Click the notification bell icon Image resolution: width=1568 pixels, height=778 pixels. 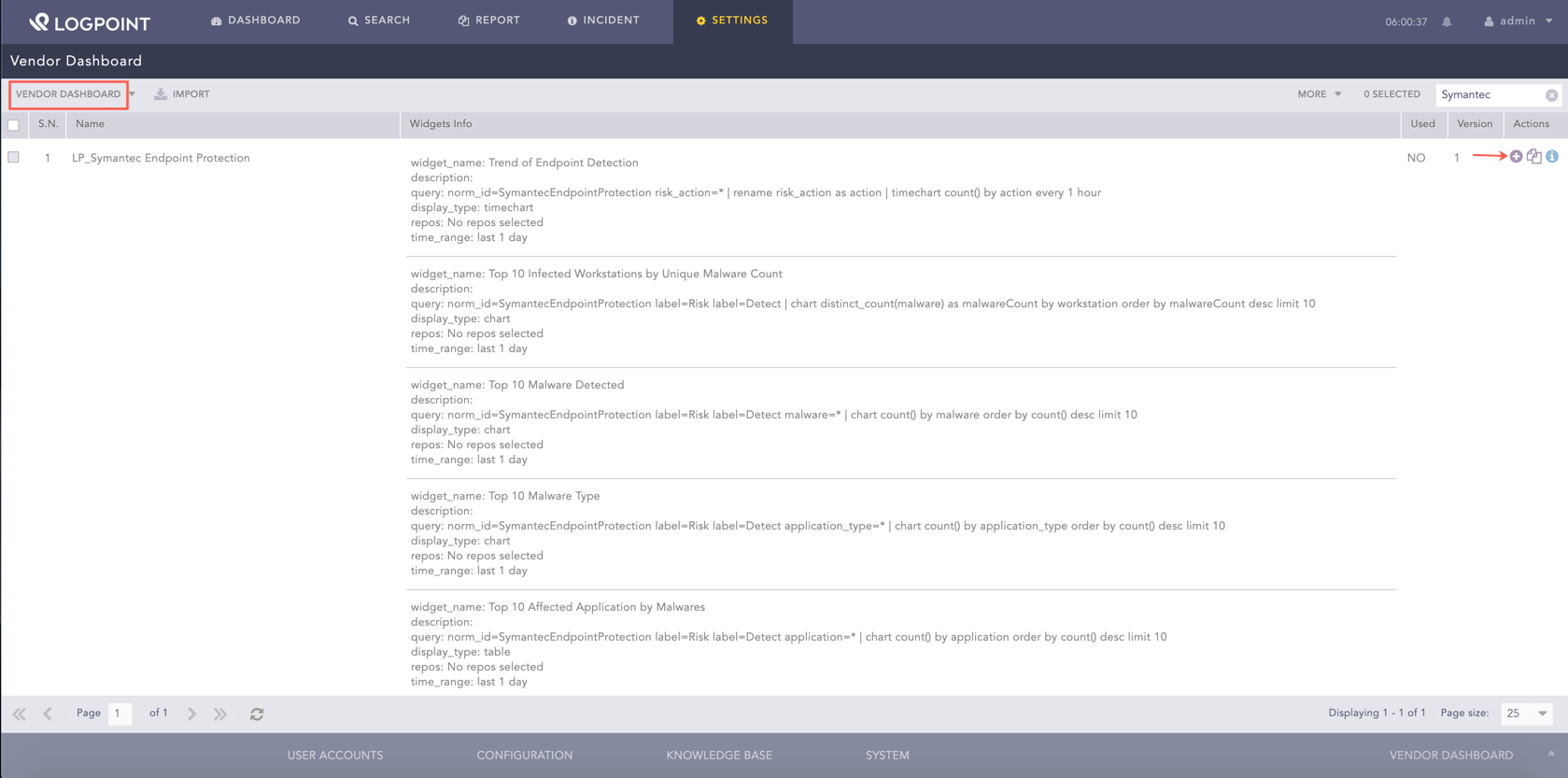[1447, 21]
